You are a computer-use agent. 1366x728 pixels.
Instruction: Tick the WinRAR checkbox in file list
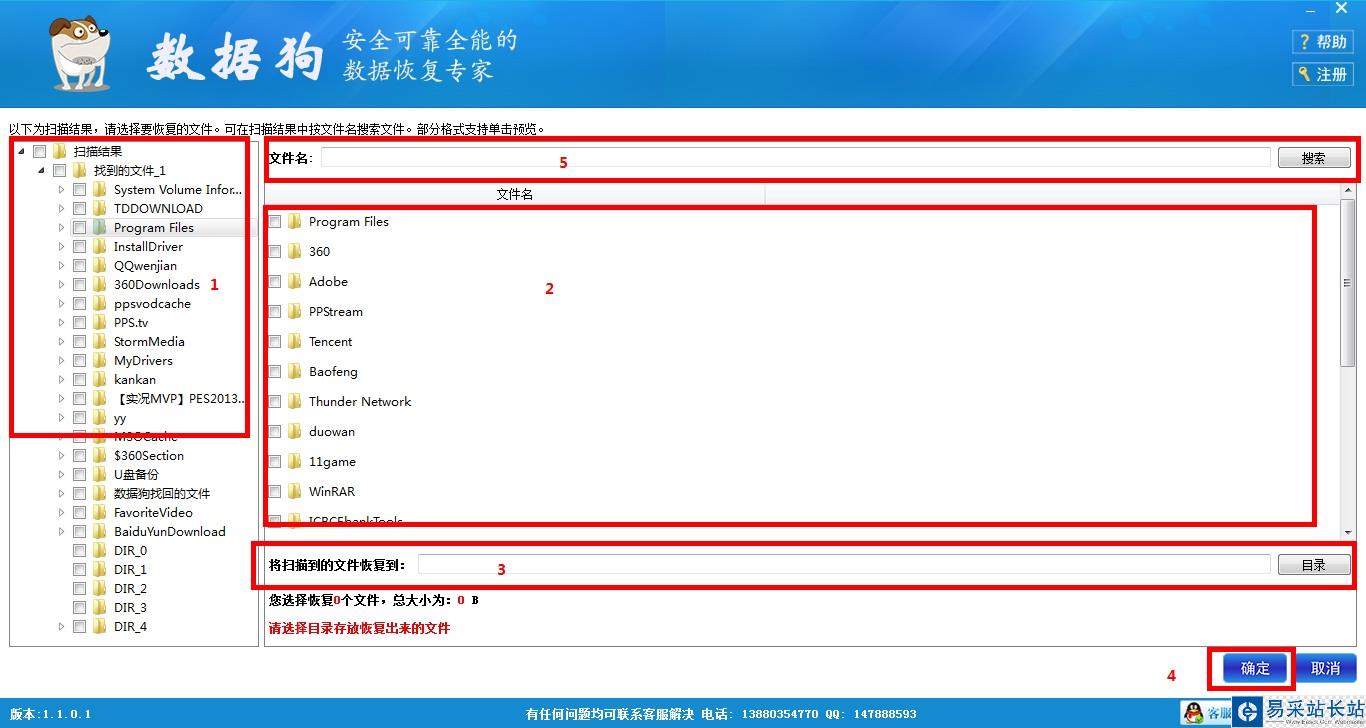click(275, 492)
